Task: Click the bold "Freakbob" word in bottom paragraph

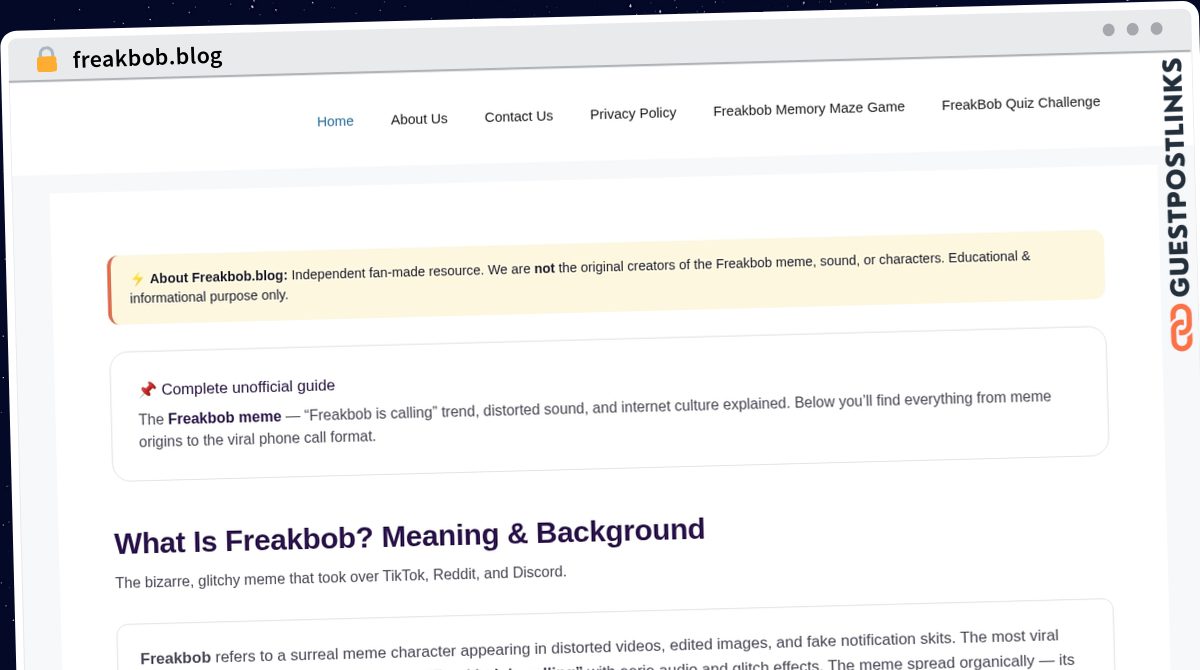Action: click(x=175, y=658)
